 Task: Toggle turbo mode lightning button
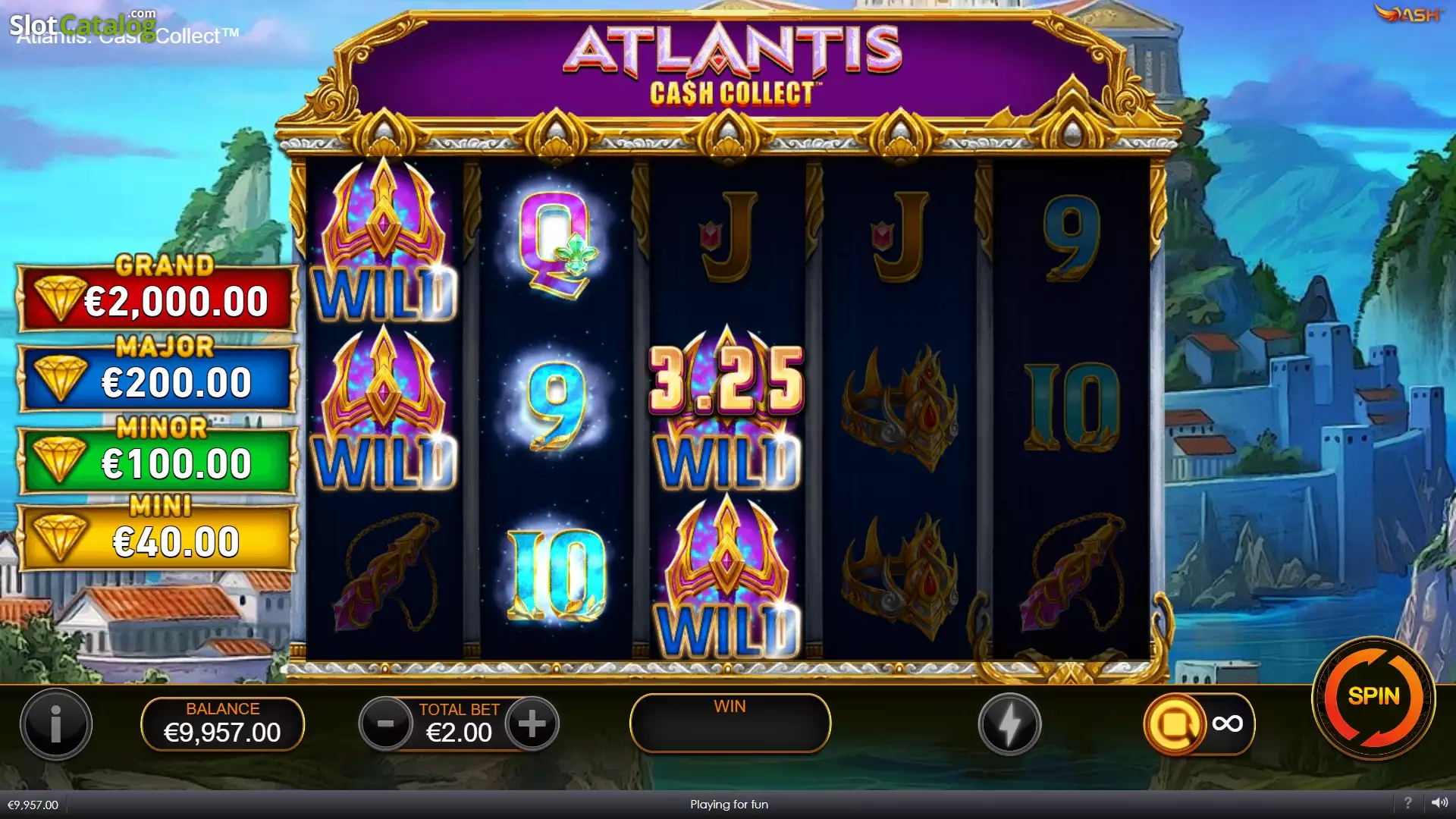pos(1009,723)
